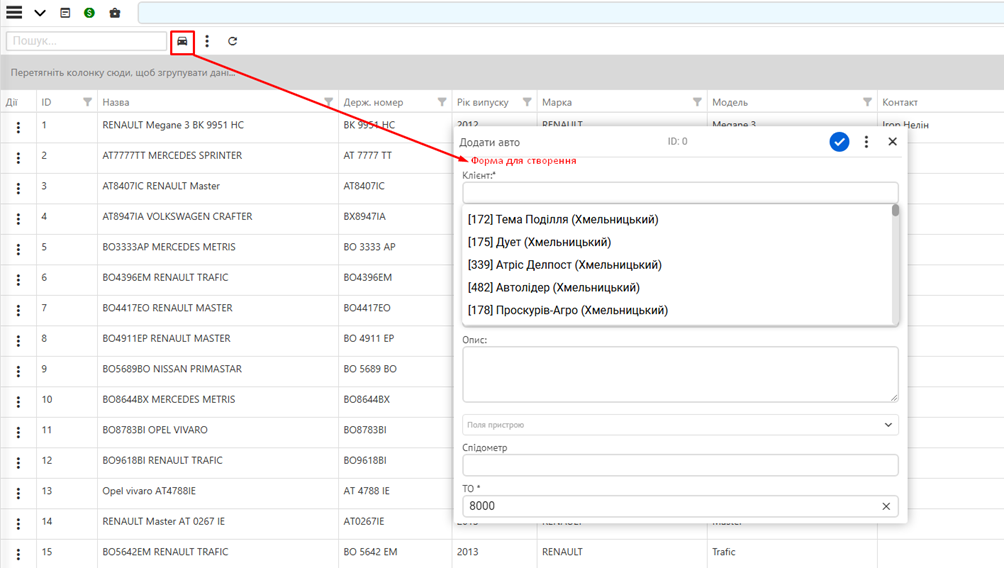Viewport: 1004px width, 568px height.
Task: Sort by the Держ. номер column header
Action: tap(373, 102)
